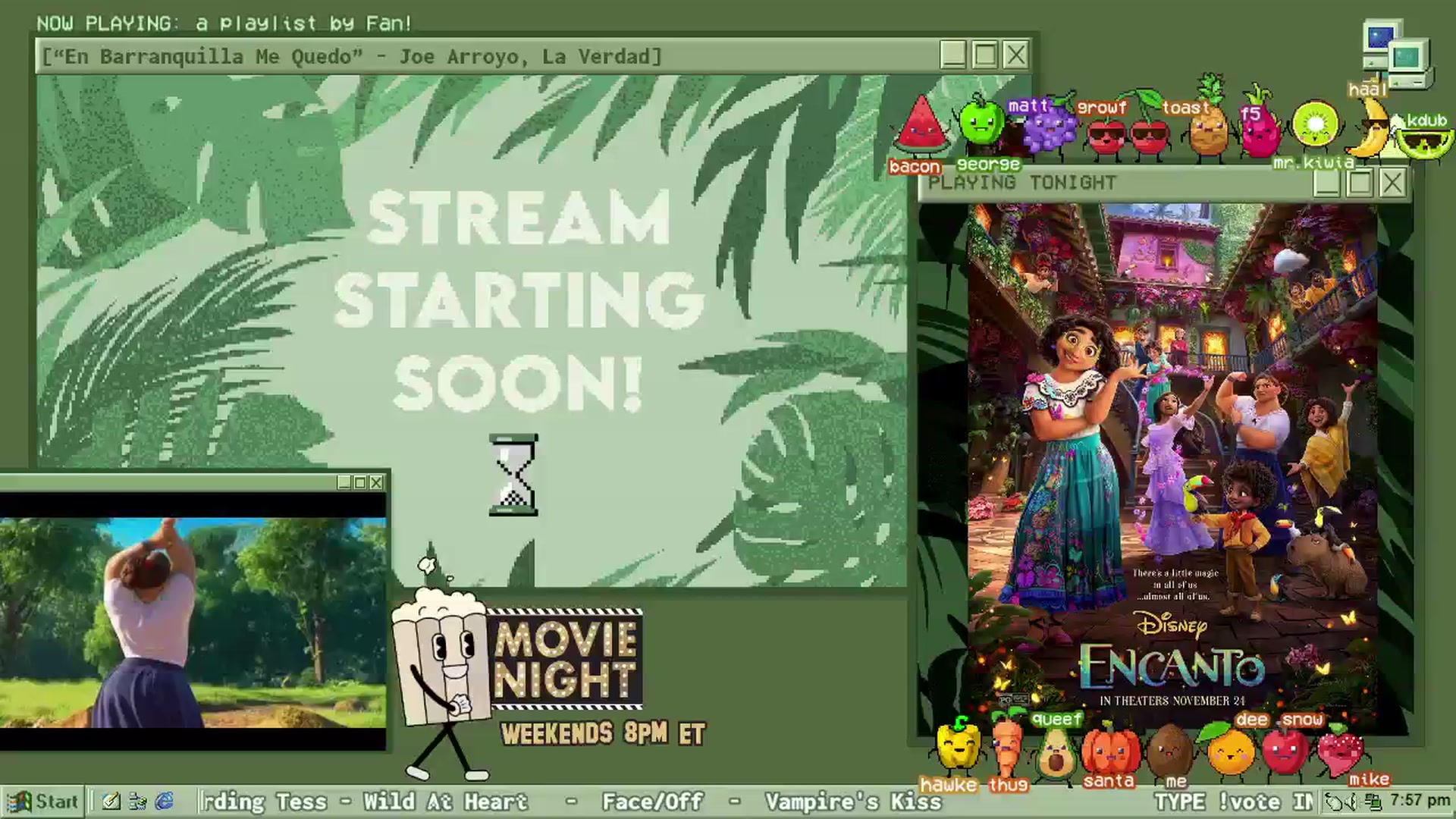This screenshot has width=1456, height=819.
Task: Maximize the small video preview window
Action: pyautogui.click(x=360, y=482)
